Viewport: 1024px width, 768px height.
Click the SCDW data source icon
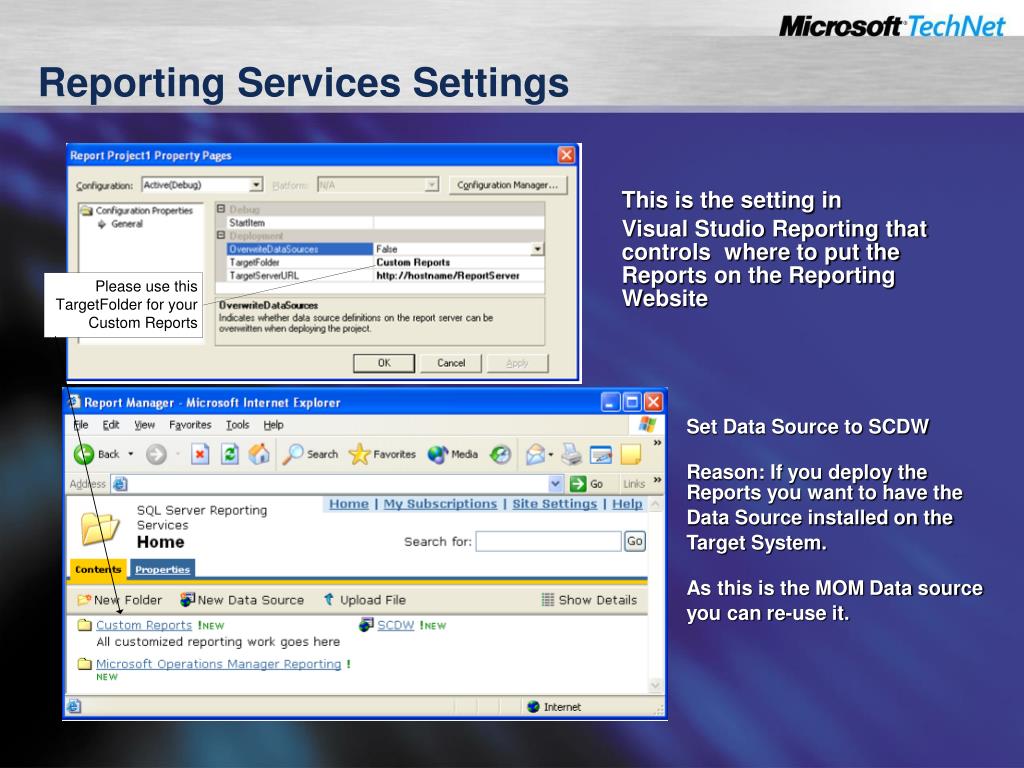click(366, 625)
